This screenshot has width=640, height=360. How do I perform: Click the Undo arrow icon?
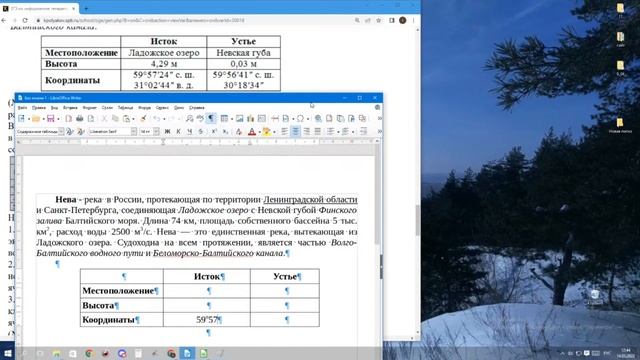(x=156, y=118)
